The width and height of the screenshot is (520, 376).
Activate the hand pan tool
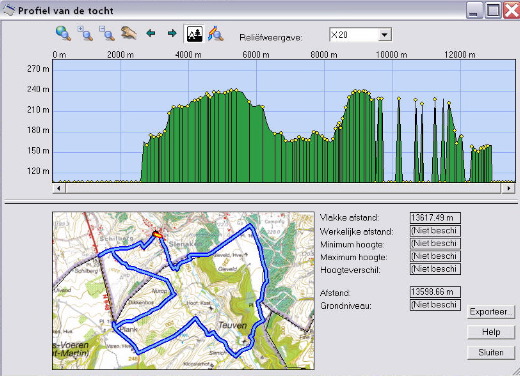[x=129, y=33]
